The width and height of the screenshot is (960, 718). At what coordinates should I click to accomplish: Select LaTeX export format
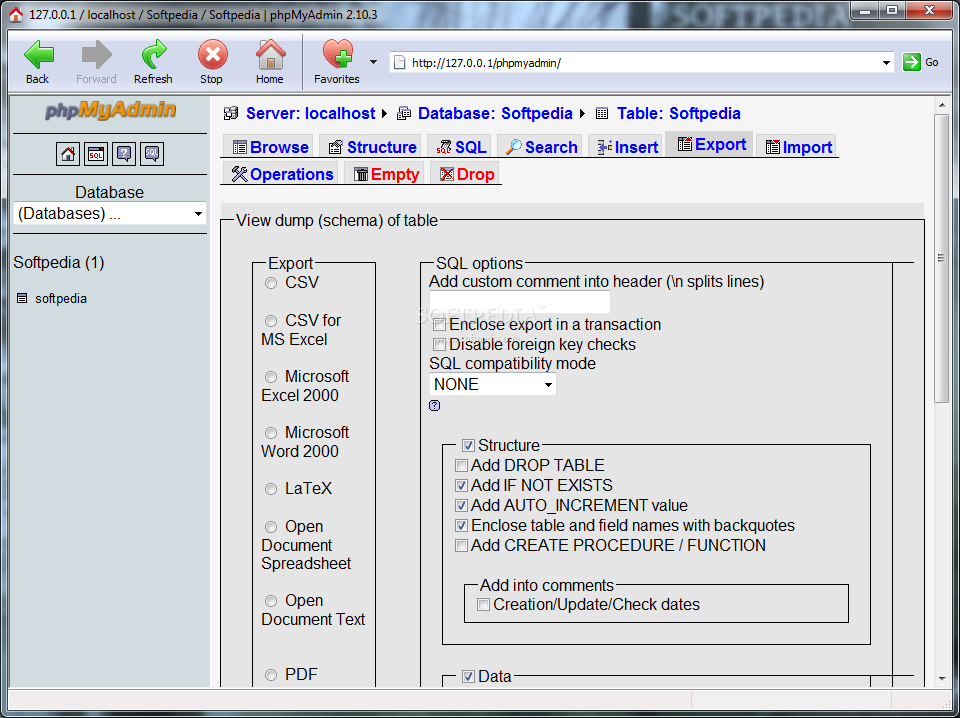271,489
